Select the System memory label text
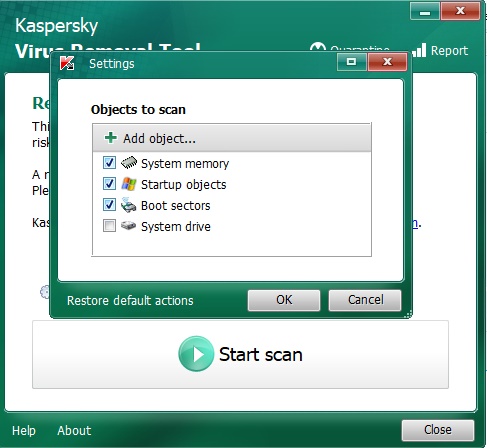Image resolution: width=487 pixels, height=448 pixels. coord(185,164)
